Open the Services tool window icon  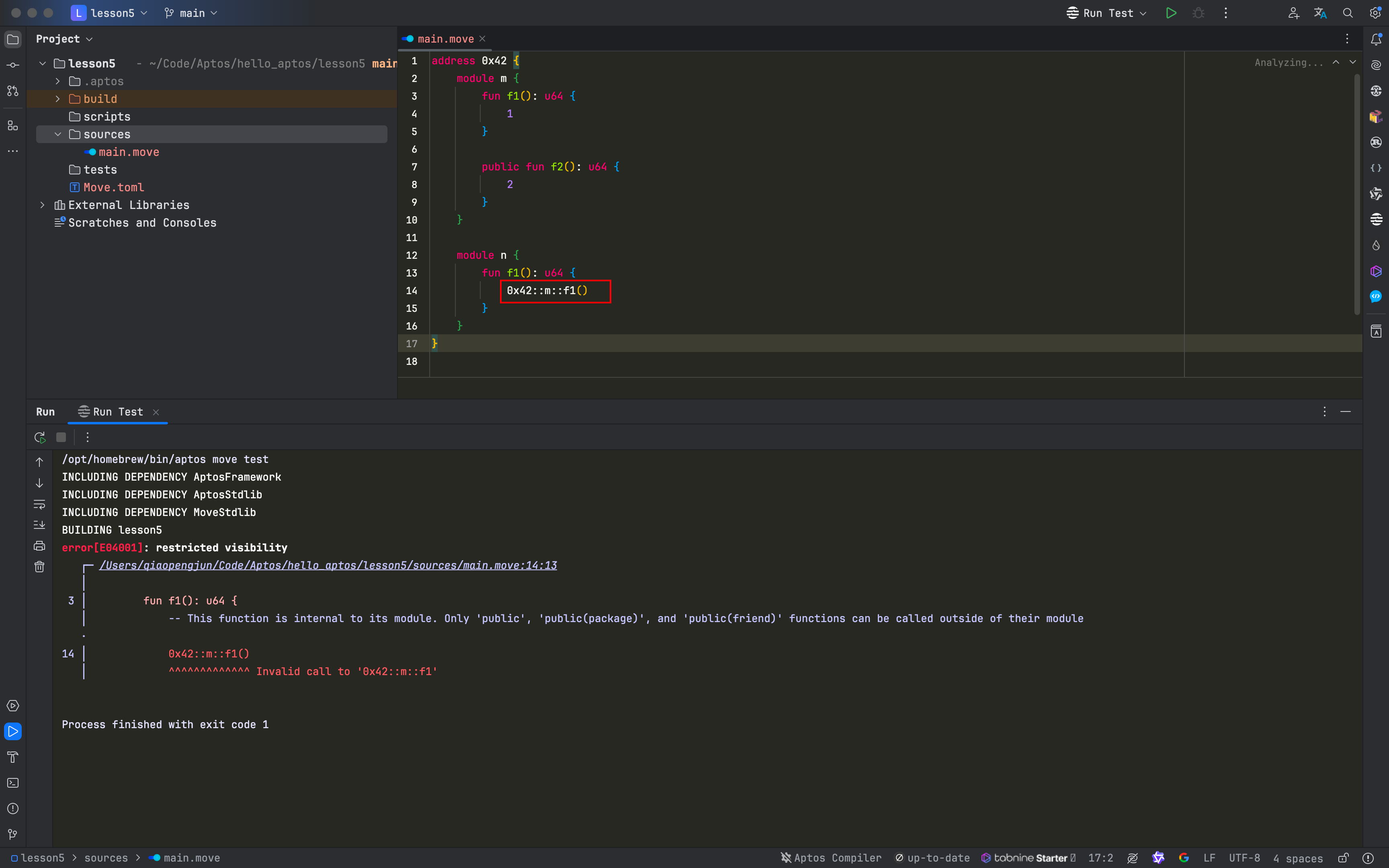tap(12, 706)
